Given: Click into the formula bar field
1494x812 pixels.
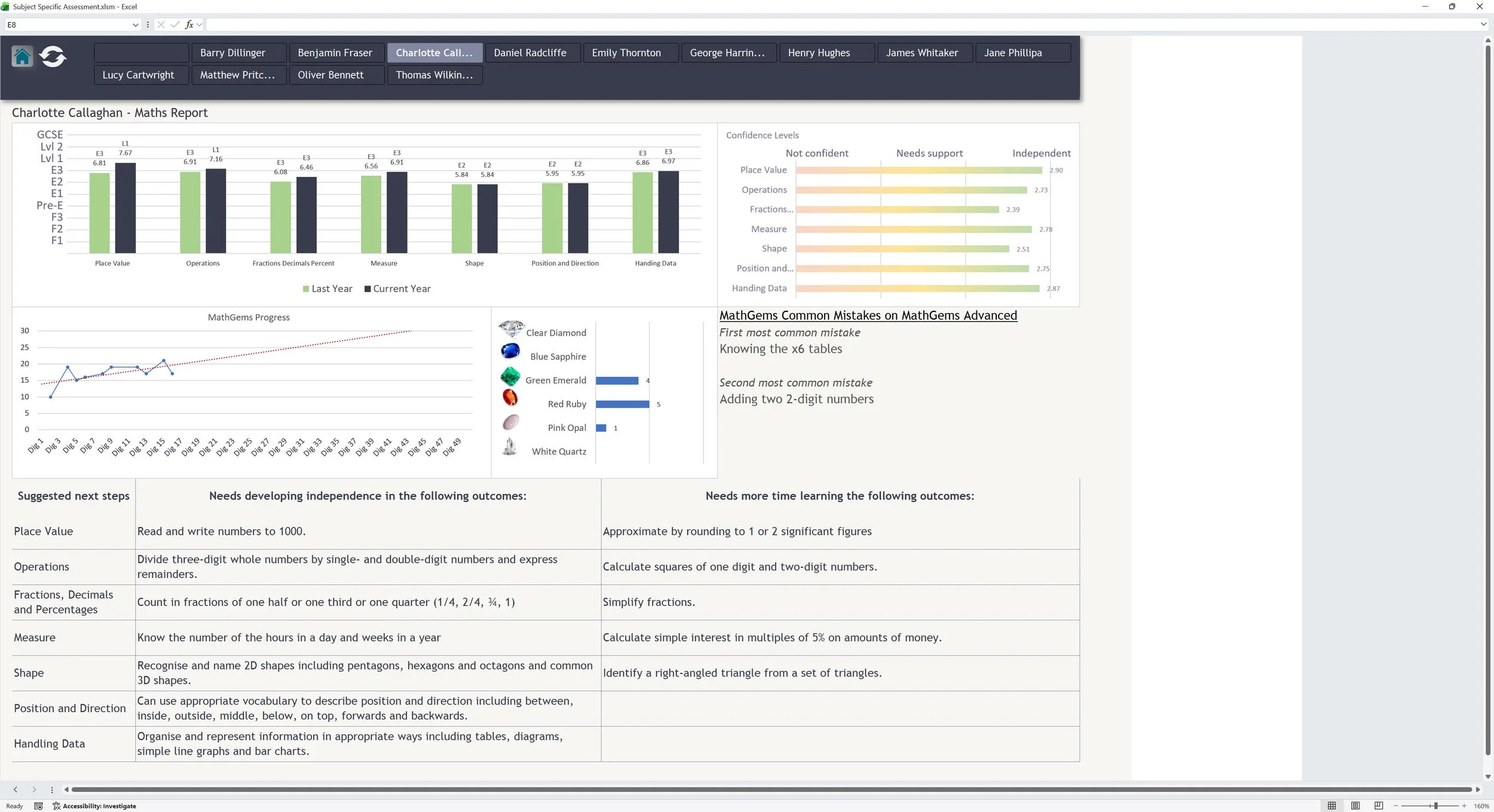Looking at the screenshot, I should coord(843,24).
